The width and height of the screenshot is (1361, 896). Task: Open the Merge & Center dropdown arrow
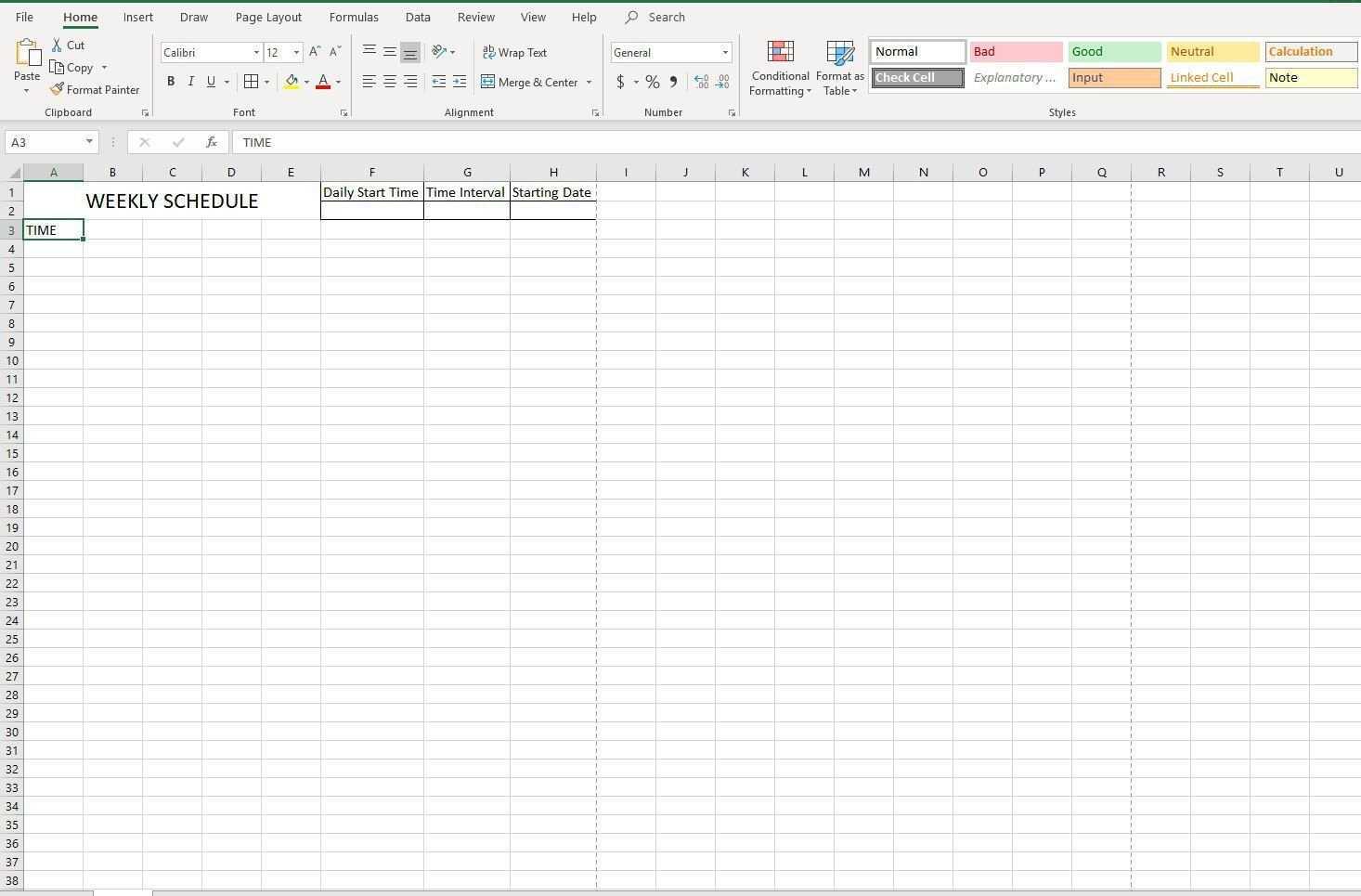pos(589,83)
